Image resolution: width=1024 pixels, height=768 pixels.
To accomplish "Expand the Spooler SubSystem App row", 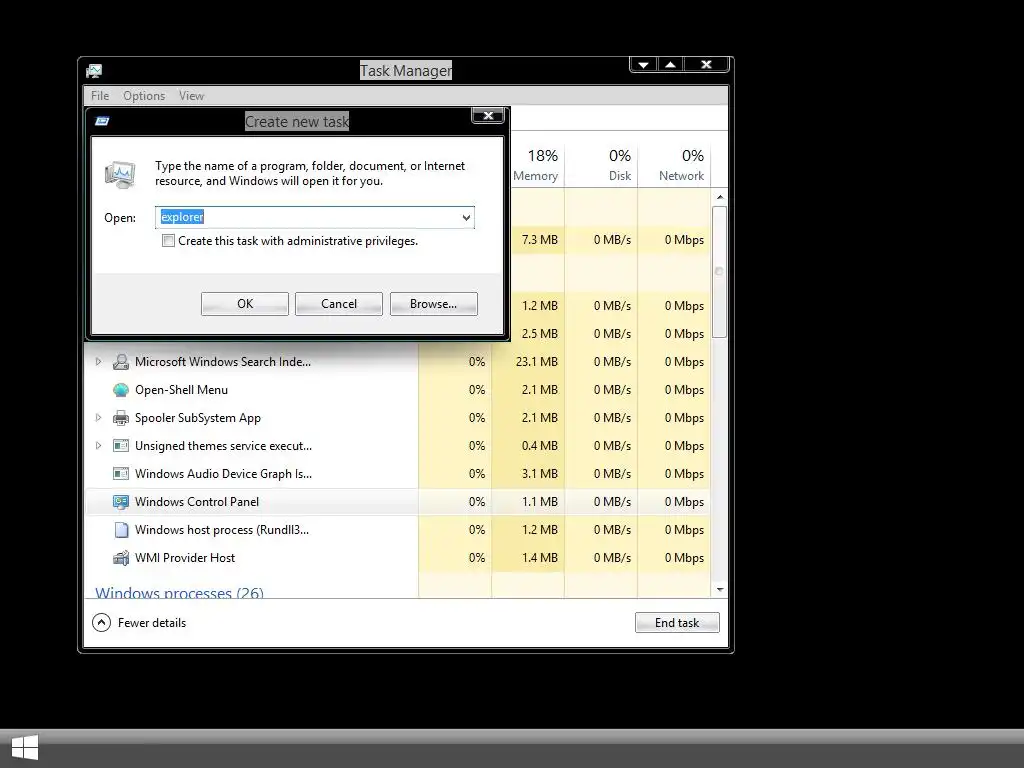I will coord(98,417).
